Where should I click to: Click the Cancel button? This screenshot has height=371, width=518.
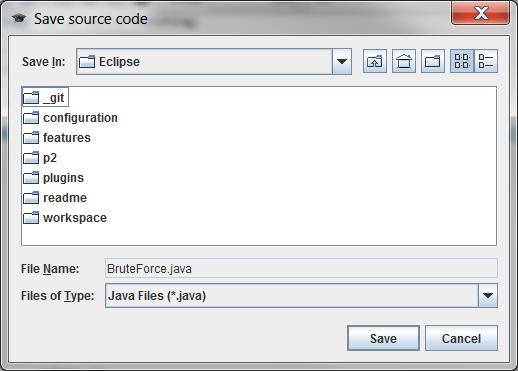coord(461,338)
